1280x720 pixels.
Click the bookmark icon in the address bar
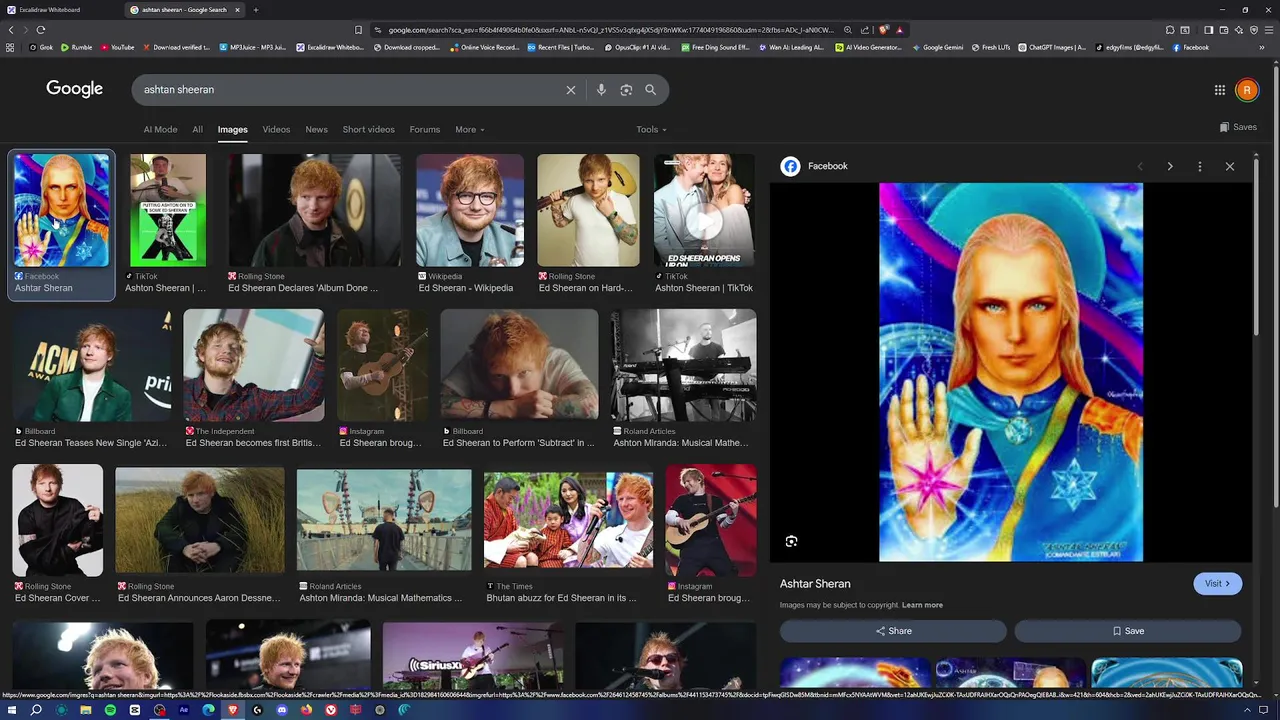[x=359, y=30]
